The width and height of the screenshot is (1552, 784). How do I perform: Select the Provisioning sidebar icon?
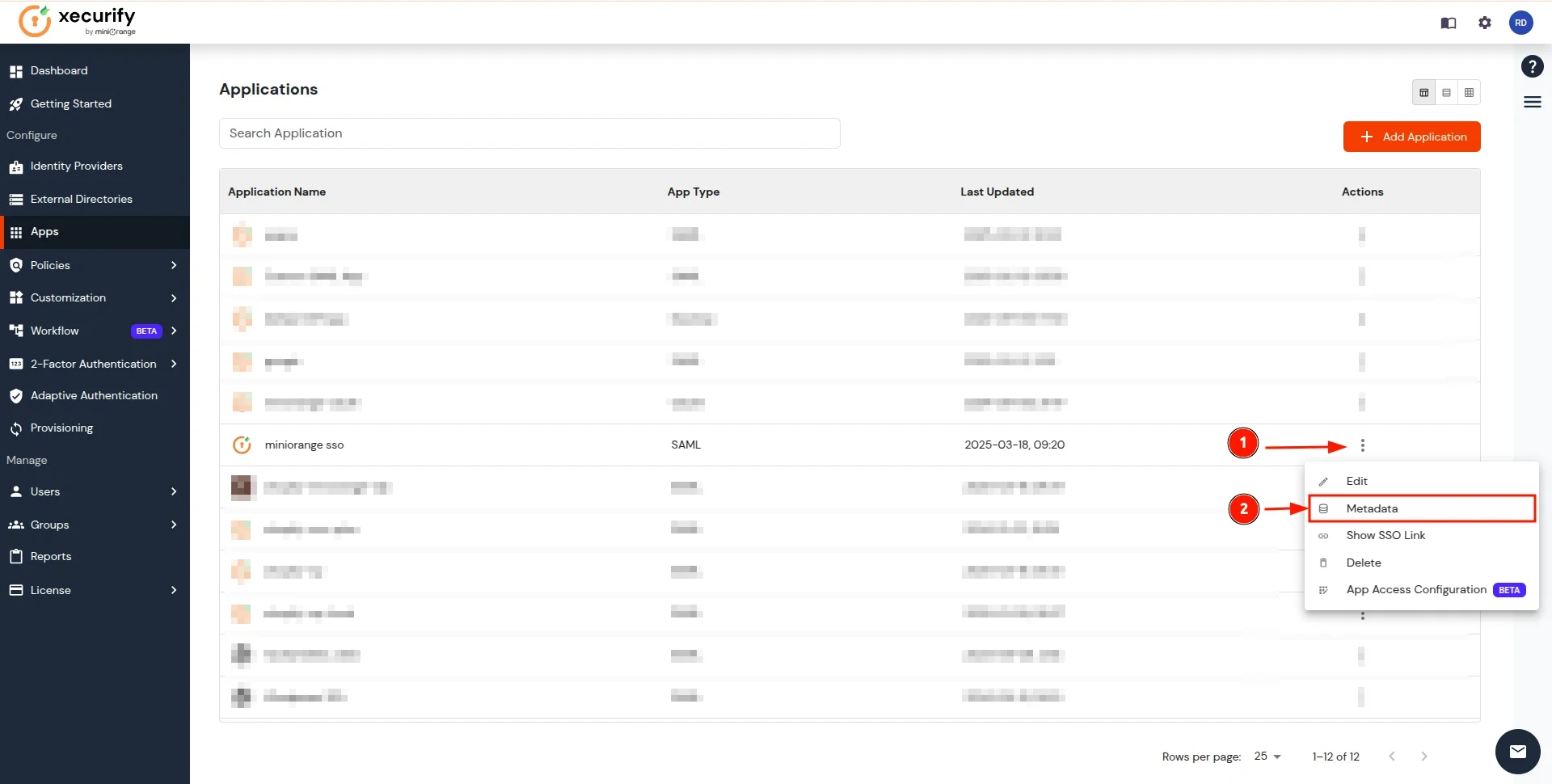pyautogui.click(x=16, y=428)
